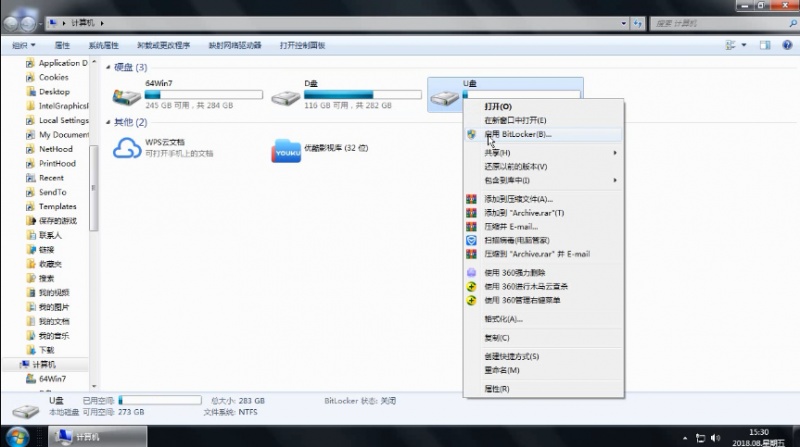The width and height of the screenshot is (800, 447).
Task: Open the Windows Start orb
Action: [x=17, y=437]
